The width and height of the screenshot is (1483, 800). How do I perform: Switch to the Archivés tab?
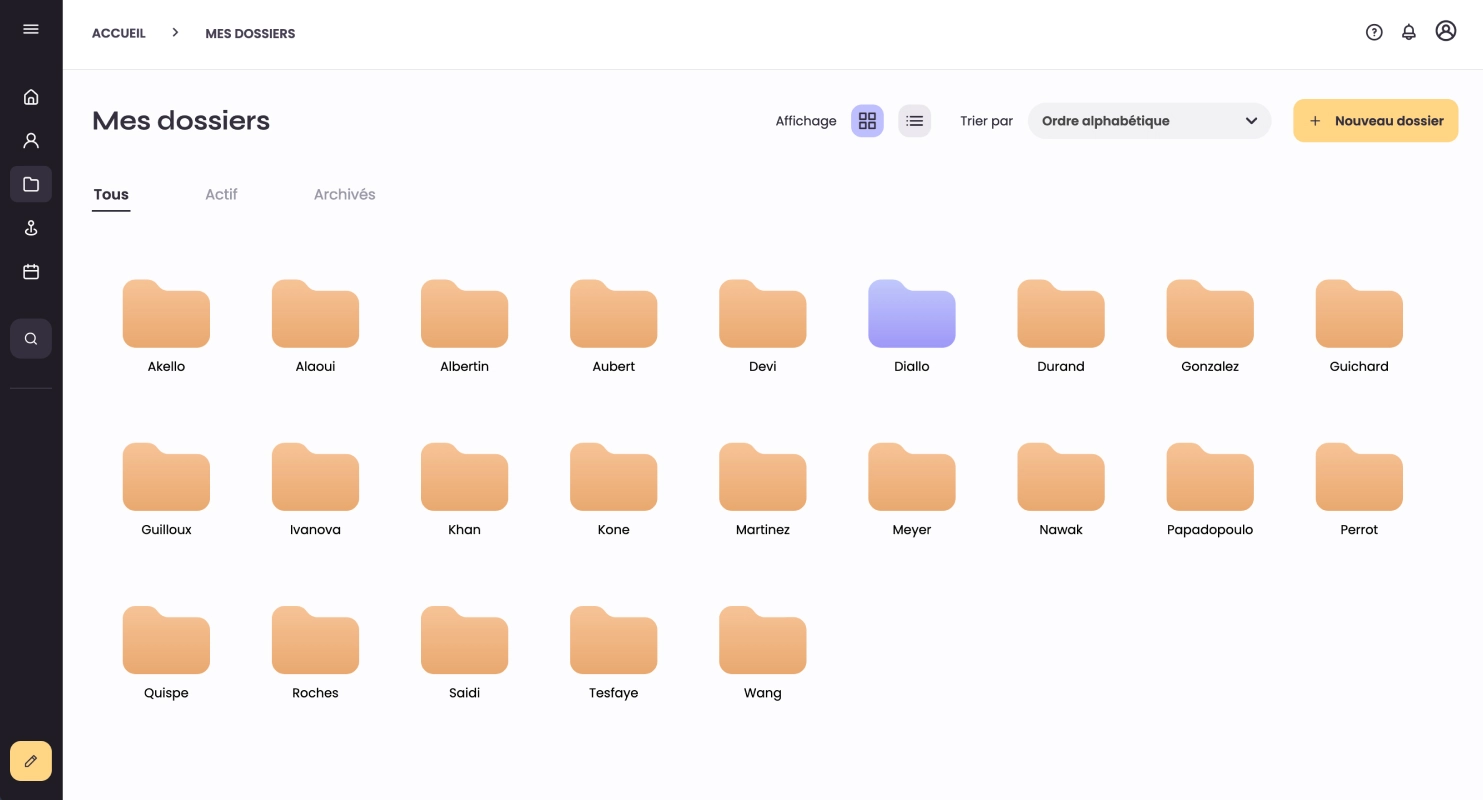point(344,194)
